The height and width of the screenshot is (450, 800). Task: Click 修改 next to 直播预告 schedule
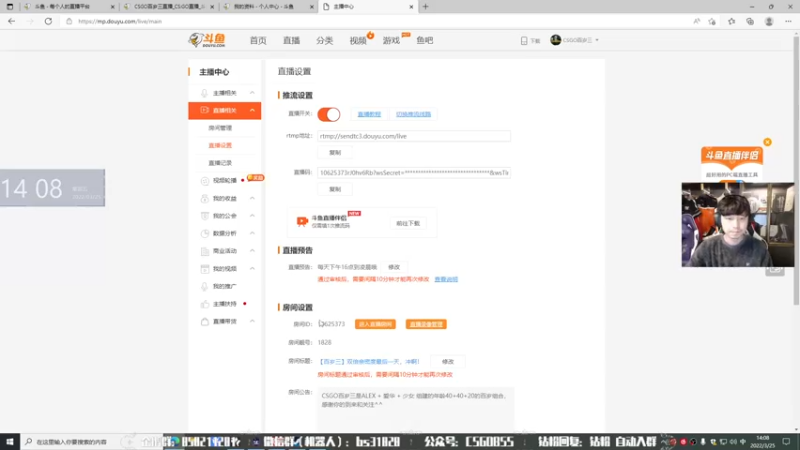tap(394, 267)
